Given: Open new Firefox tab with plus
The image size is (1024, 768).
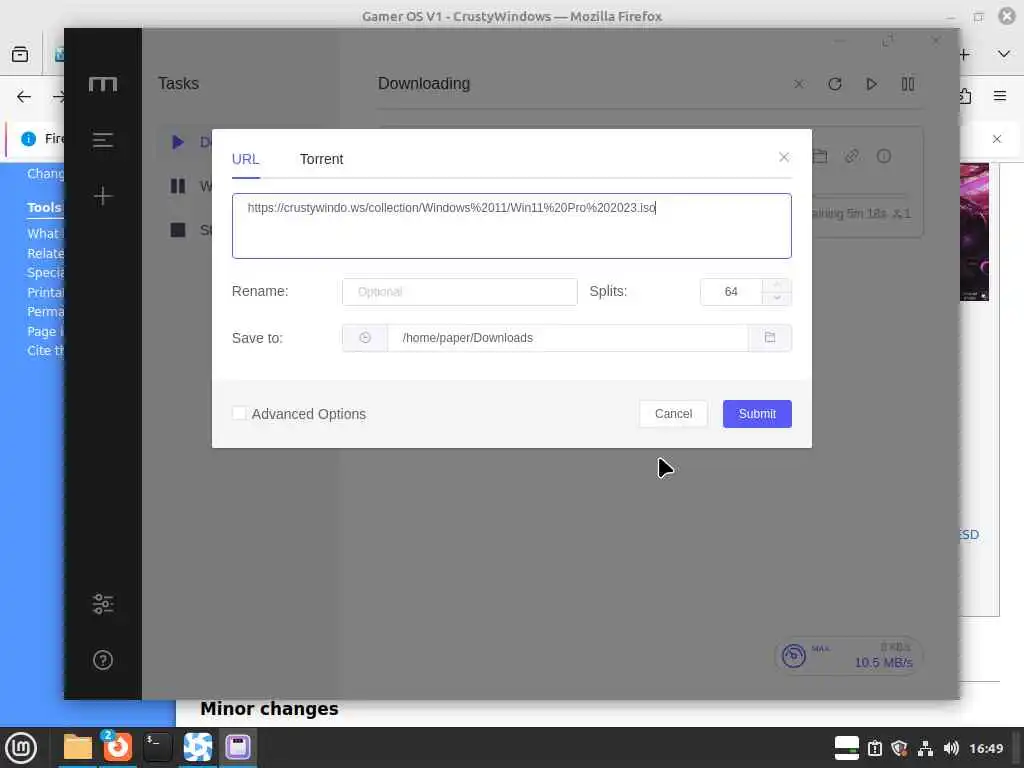Looking at the screenshot, I should tap(965, 55).
